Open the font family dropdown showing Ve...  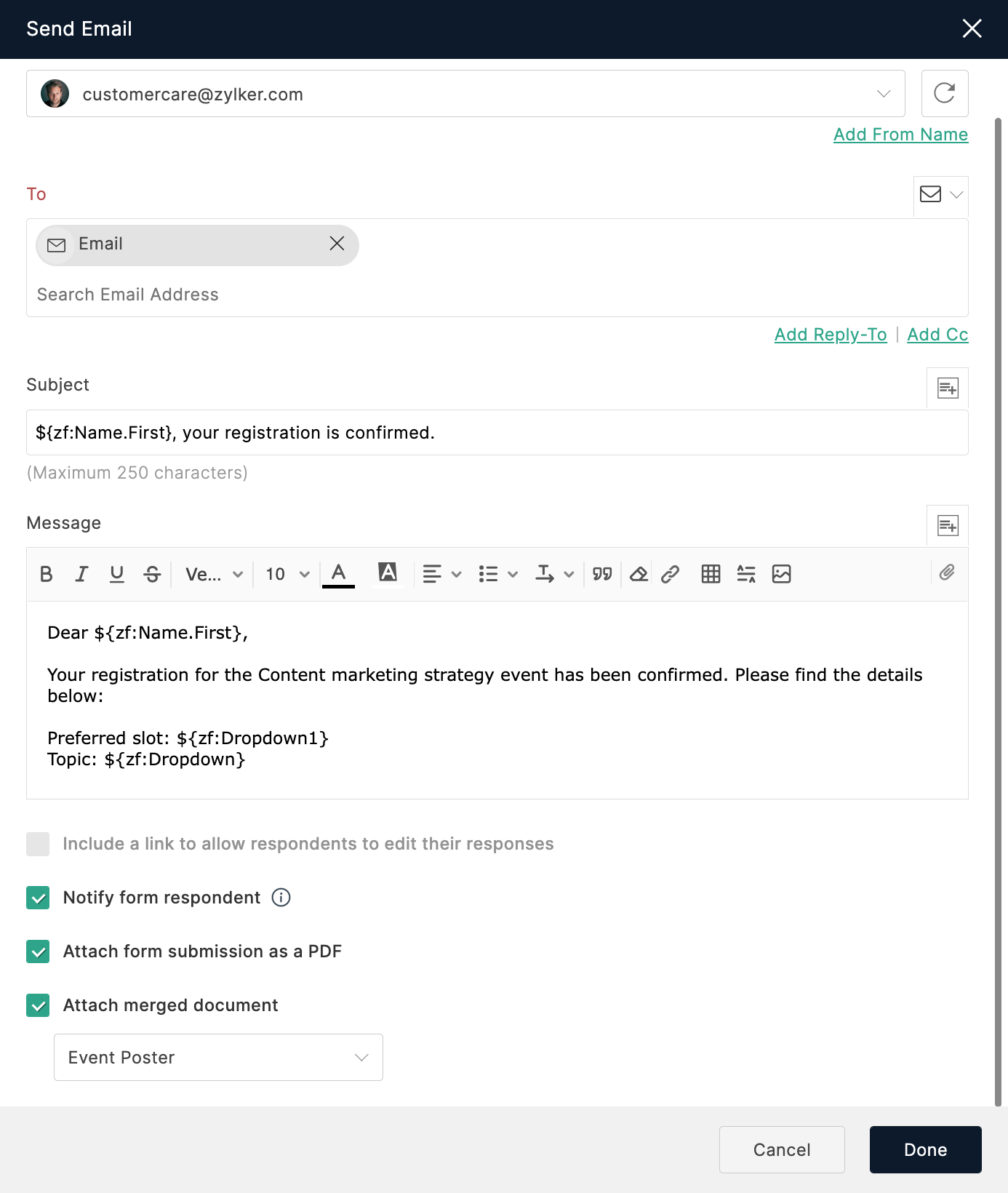pos(214,575)
